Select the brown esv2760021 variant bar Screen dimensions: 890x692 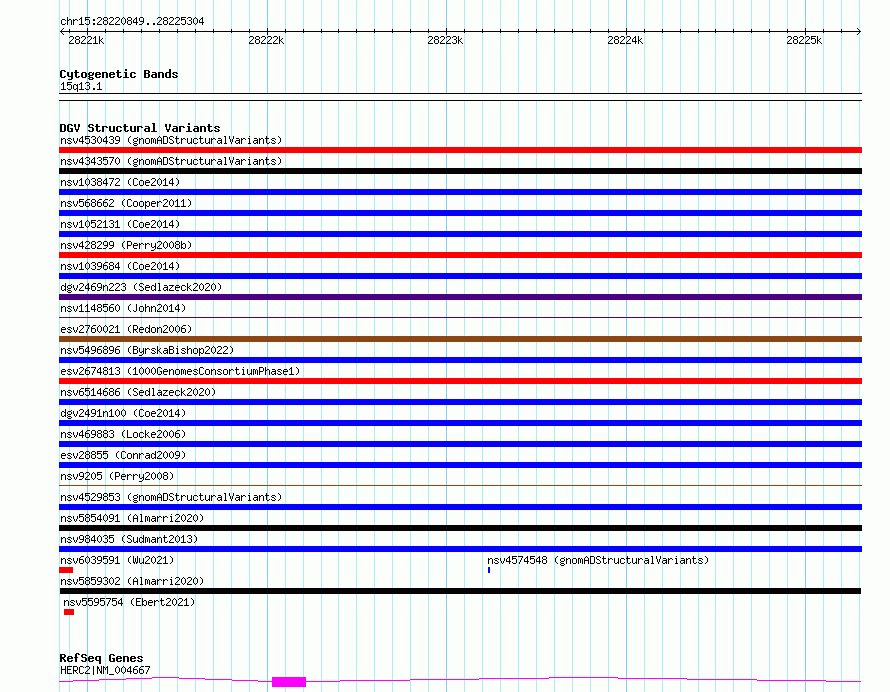tap(460, 339)
